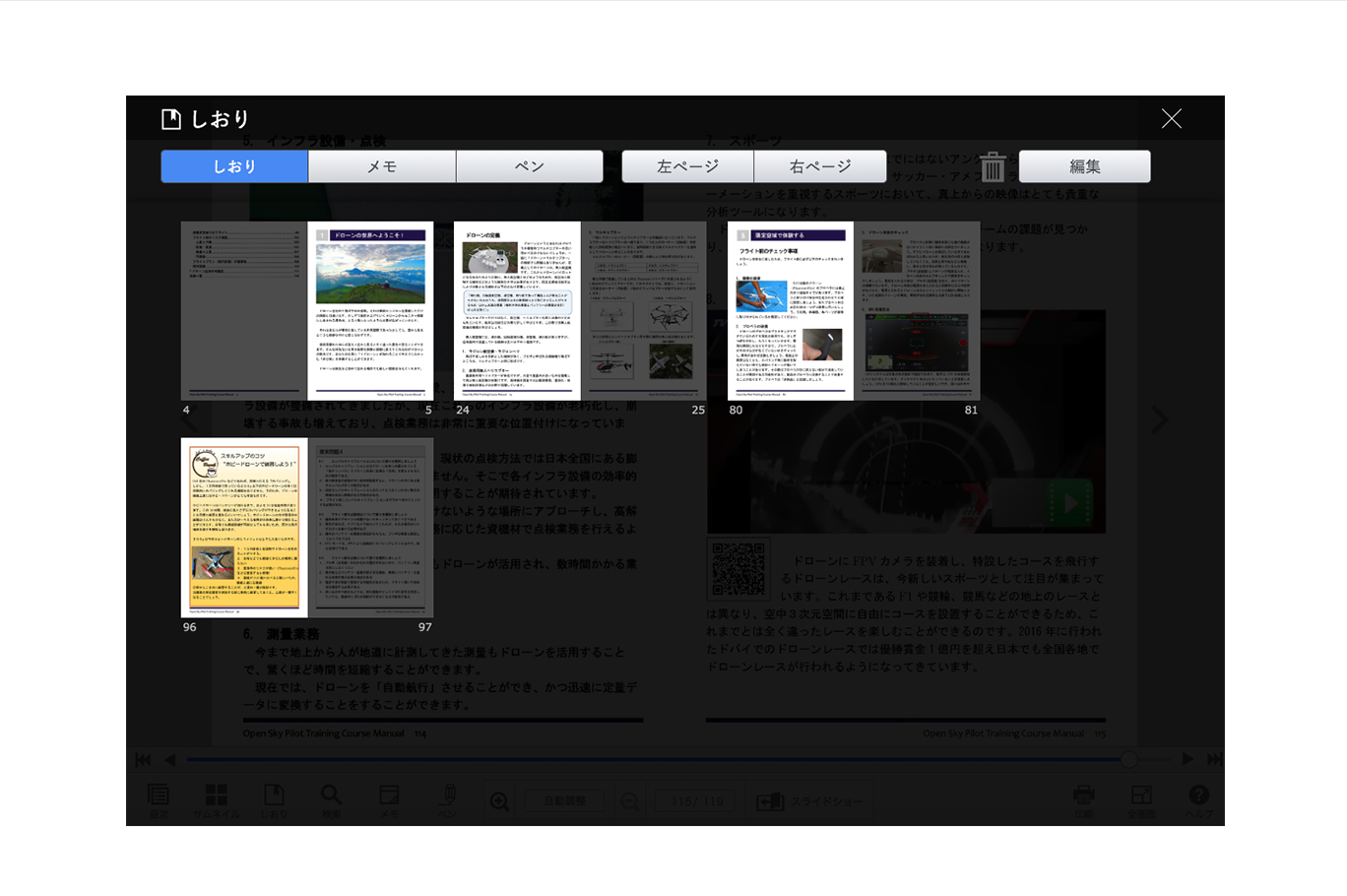Click the zoom in magnifier icon
Screen dimensions: 1347x896
tap(499, 801)
